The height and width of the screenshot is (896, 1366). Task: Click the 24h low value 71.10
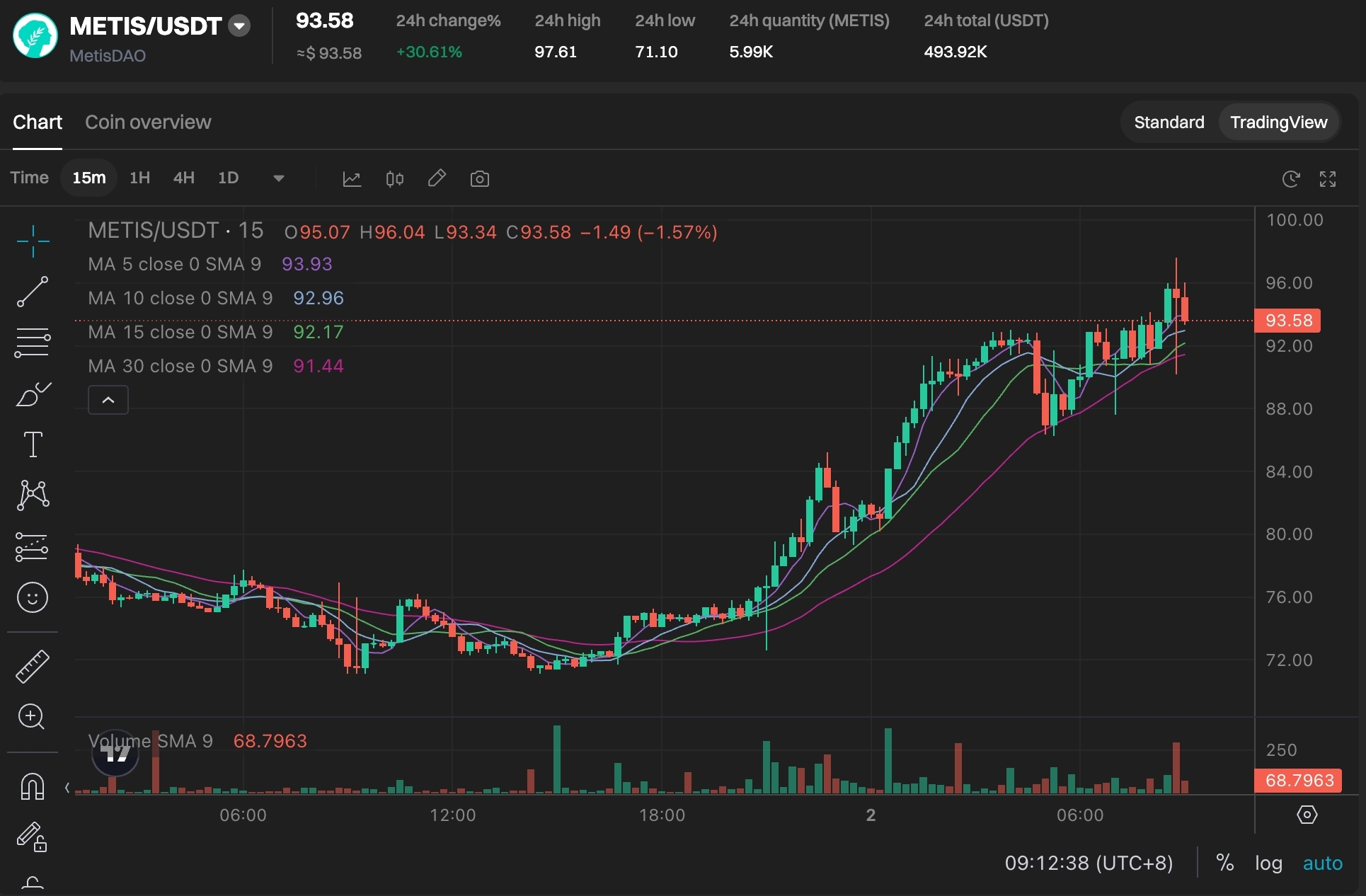coord(656,52)
